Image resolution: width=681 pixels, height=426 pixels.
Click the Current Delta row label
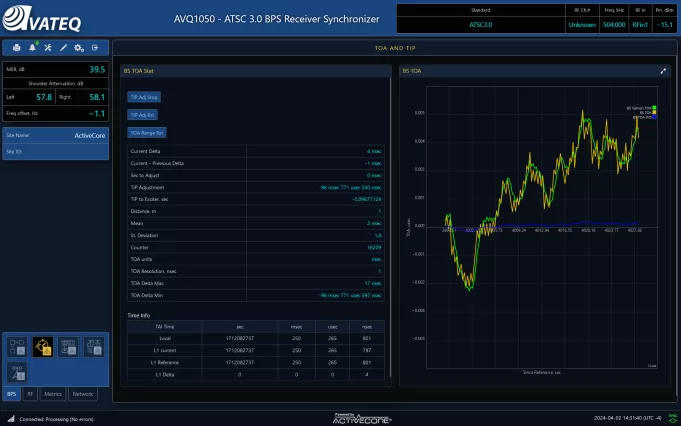click(x=145, y=151)
